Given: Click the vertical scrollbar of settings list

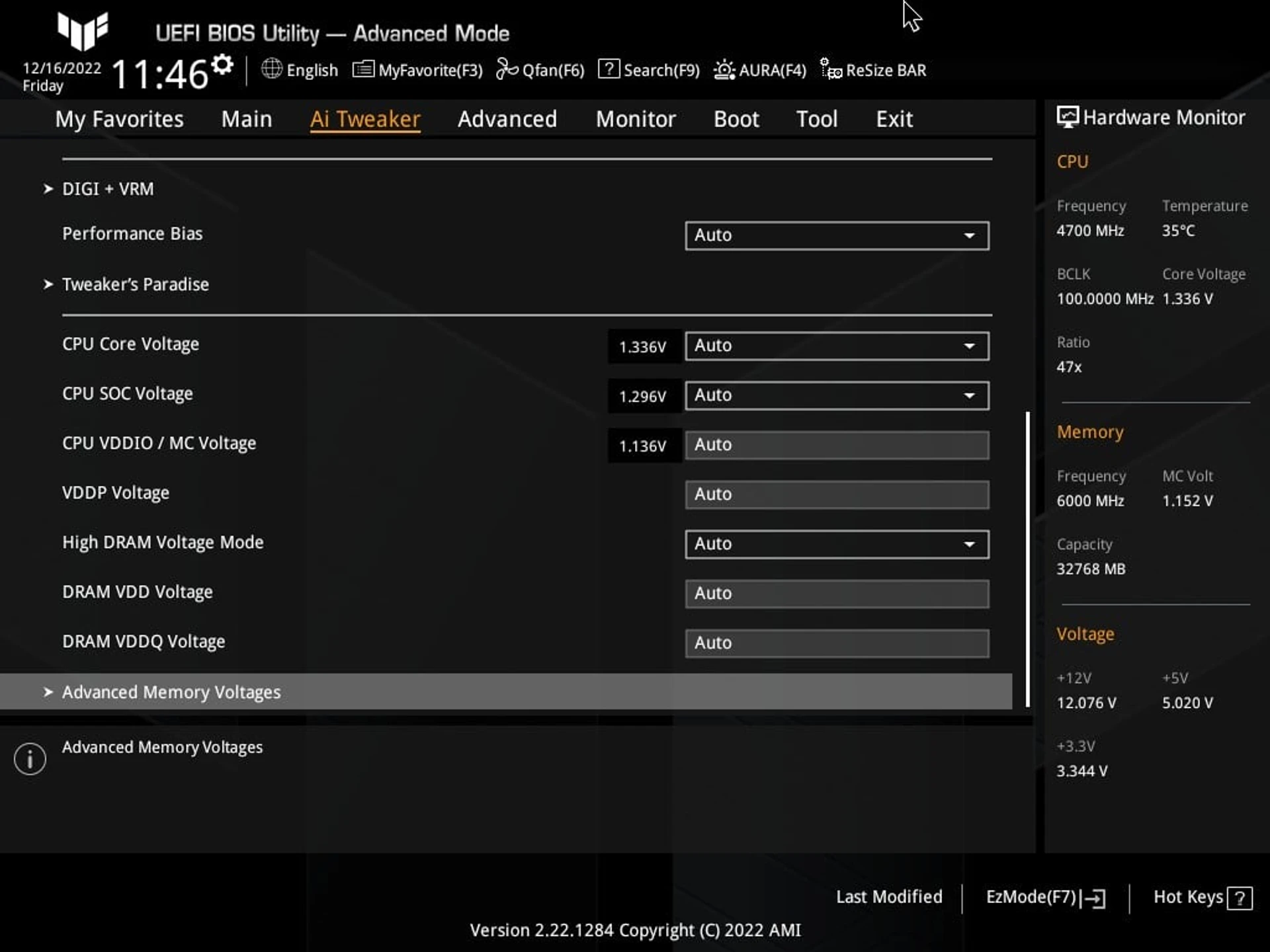Looking at the screenshot, I should click(1028, 559).
